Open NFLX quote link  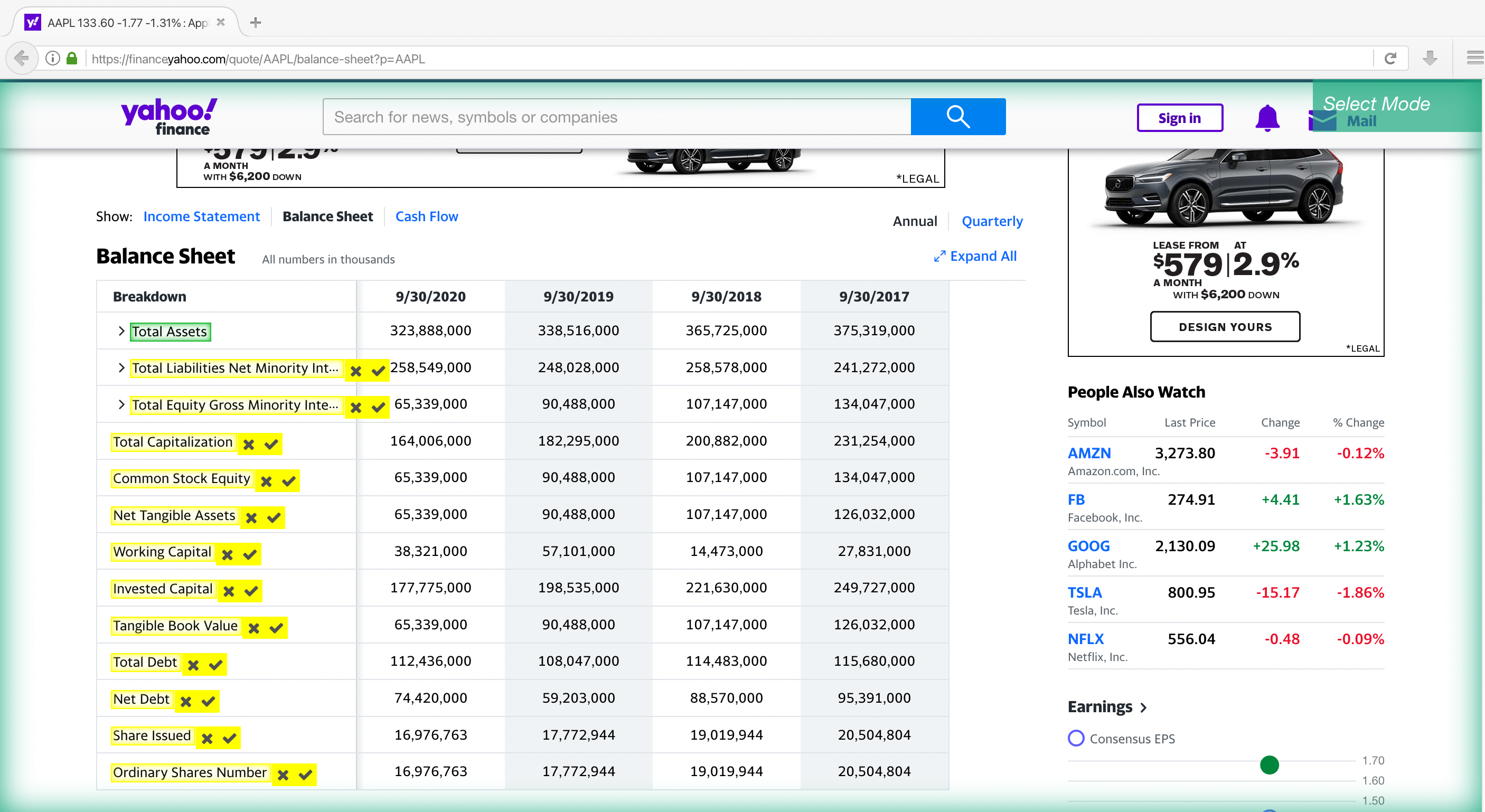pyautogui.click(x=1086, y=638)
